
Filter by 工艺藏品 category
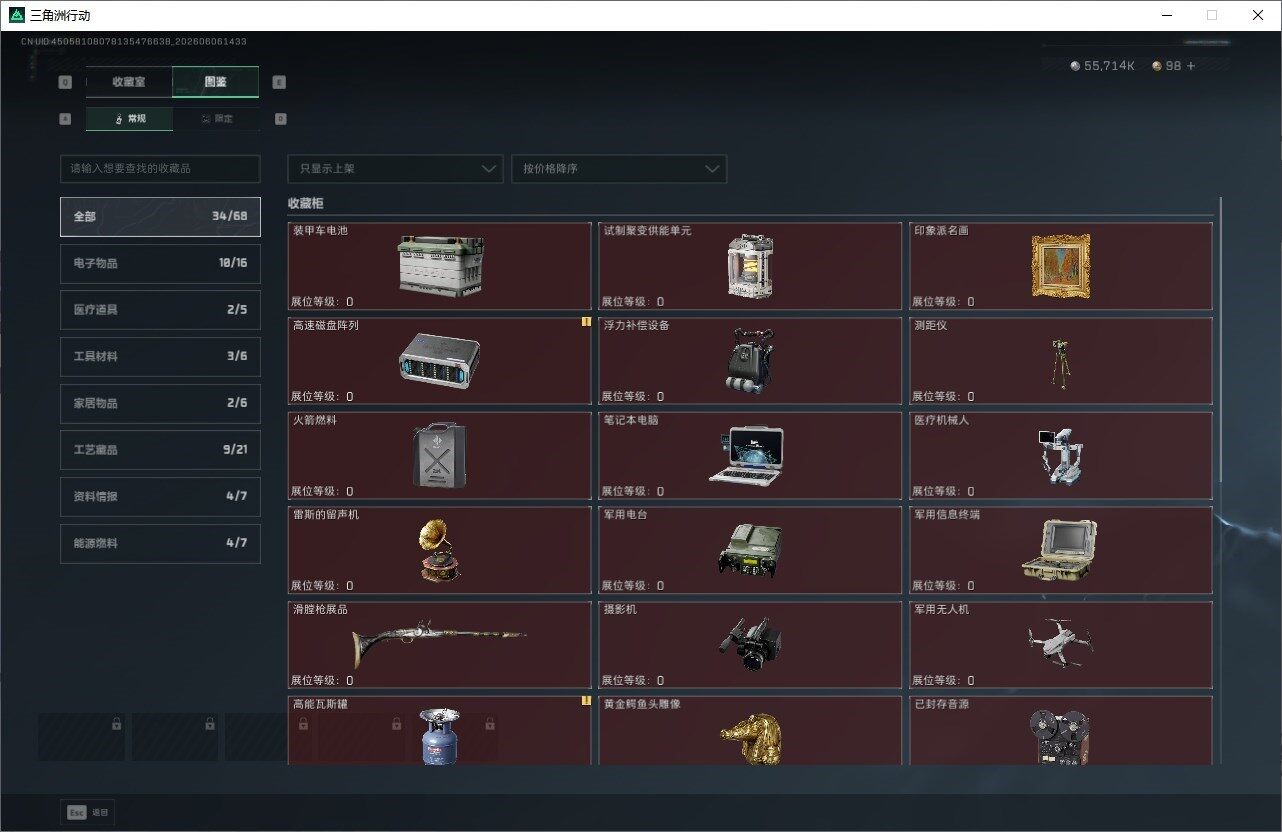click(x=160, y=450)
